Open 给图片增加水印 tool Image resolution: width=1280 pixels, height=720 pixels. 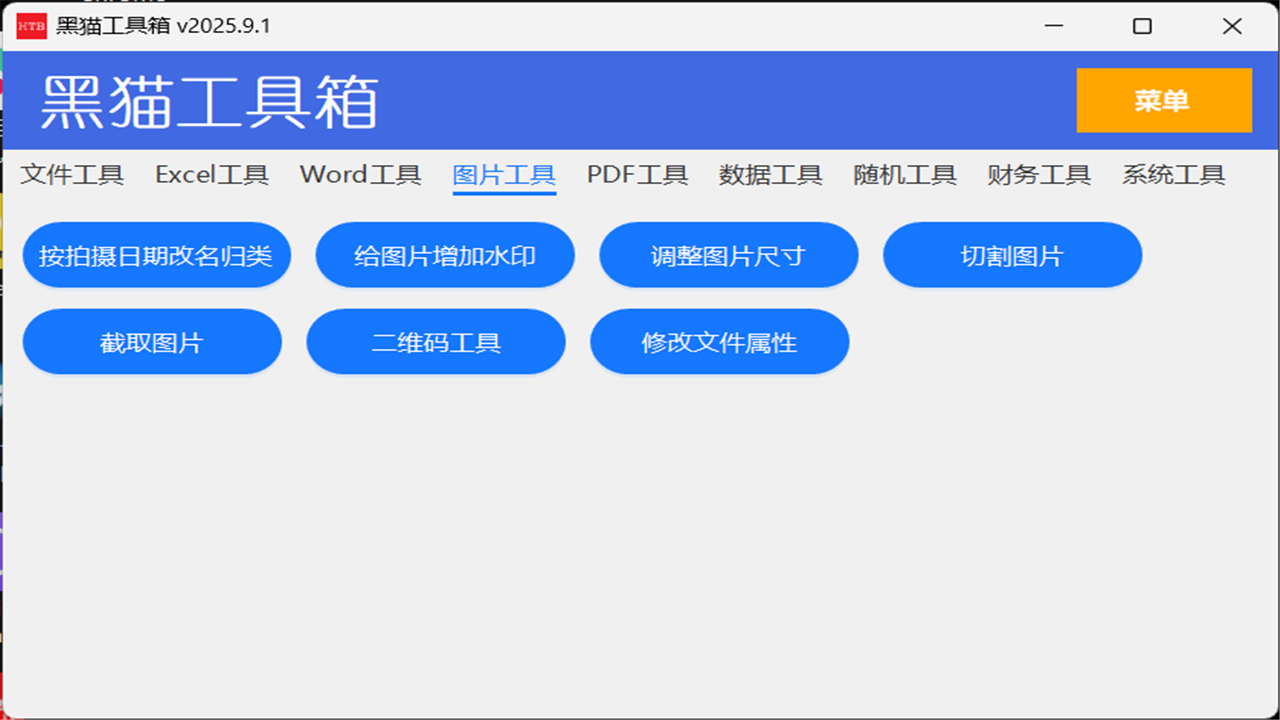445,255
